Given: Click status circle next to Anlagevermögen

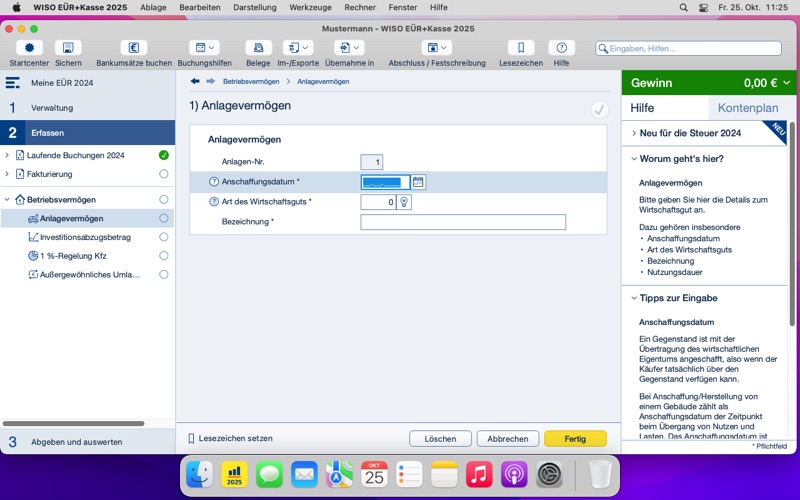Looking at the screenshot, I should [x=164, y=218].
